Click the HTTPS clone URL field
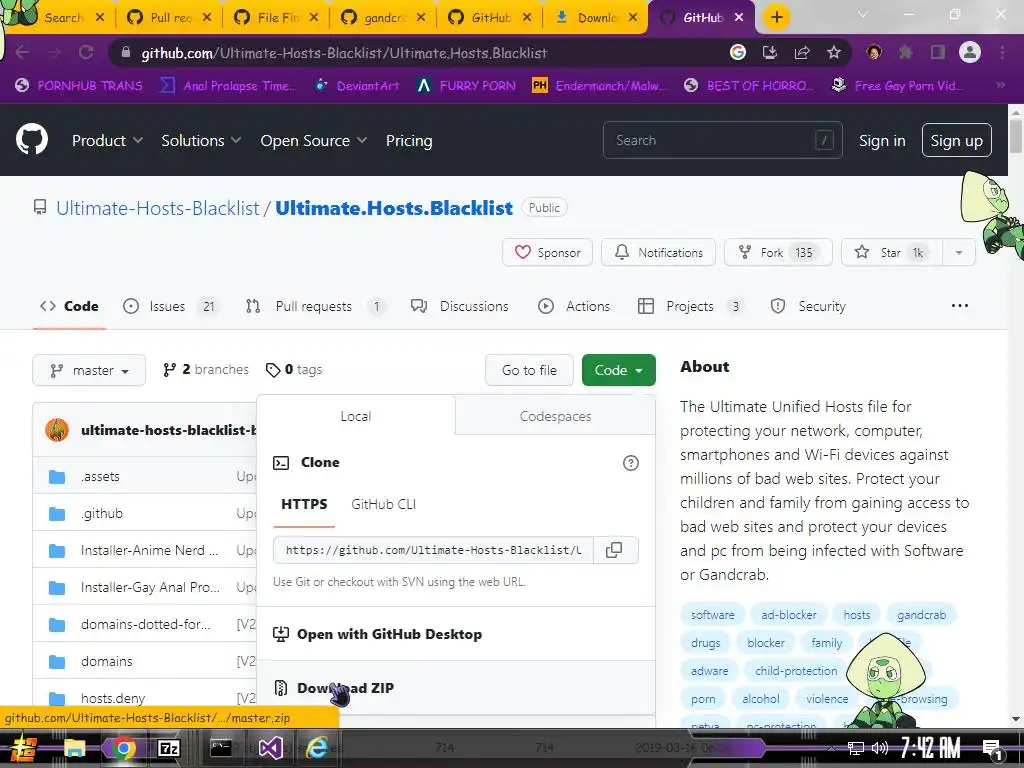 [433, 550]
